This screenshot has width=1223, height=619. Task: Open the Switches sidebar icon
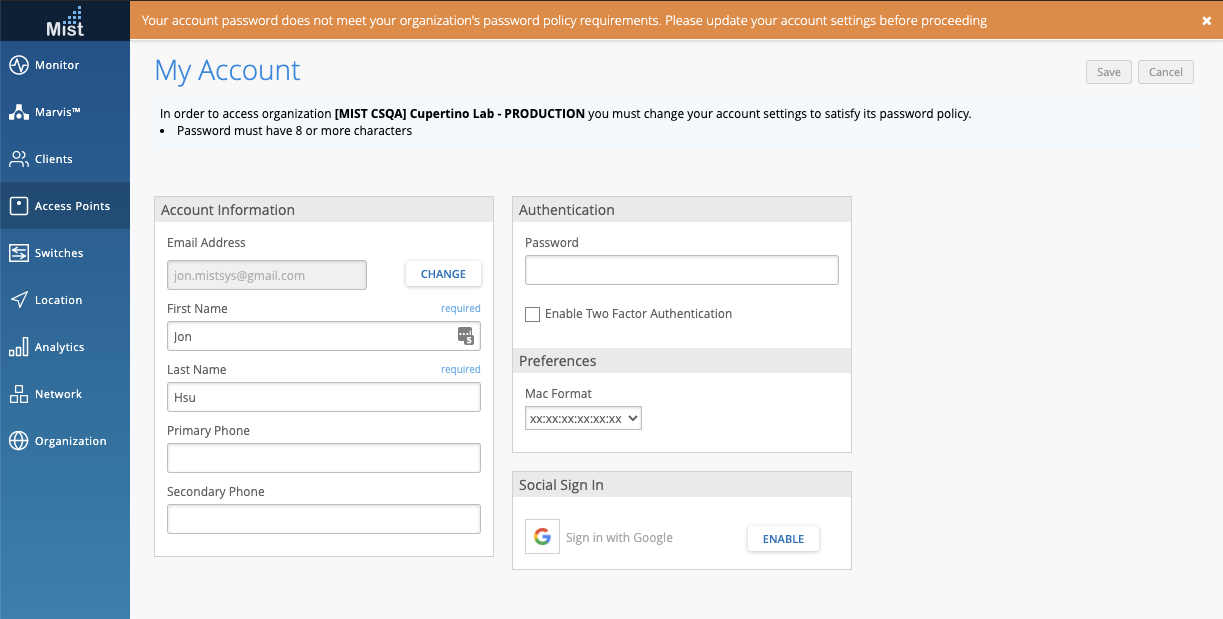tap(19, 253)
